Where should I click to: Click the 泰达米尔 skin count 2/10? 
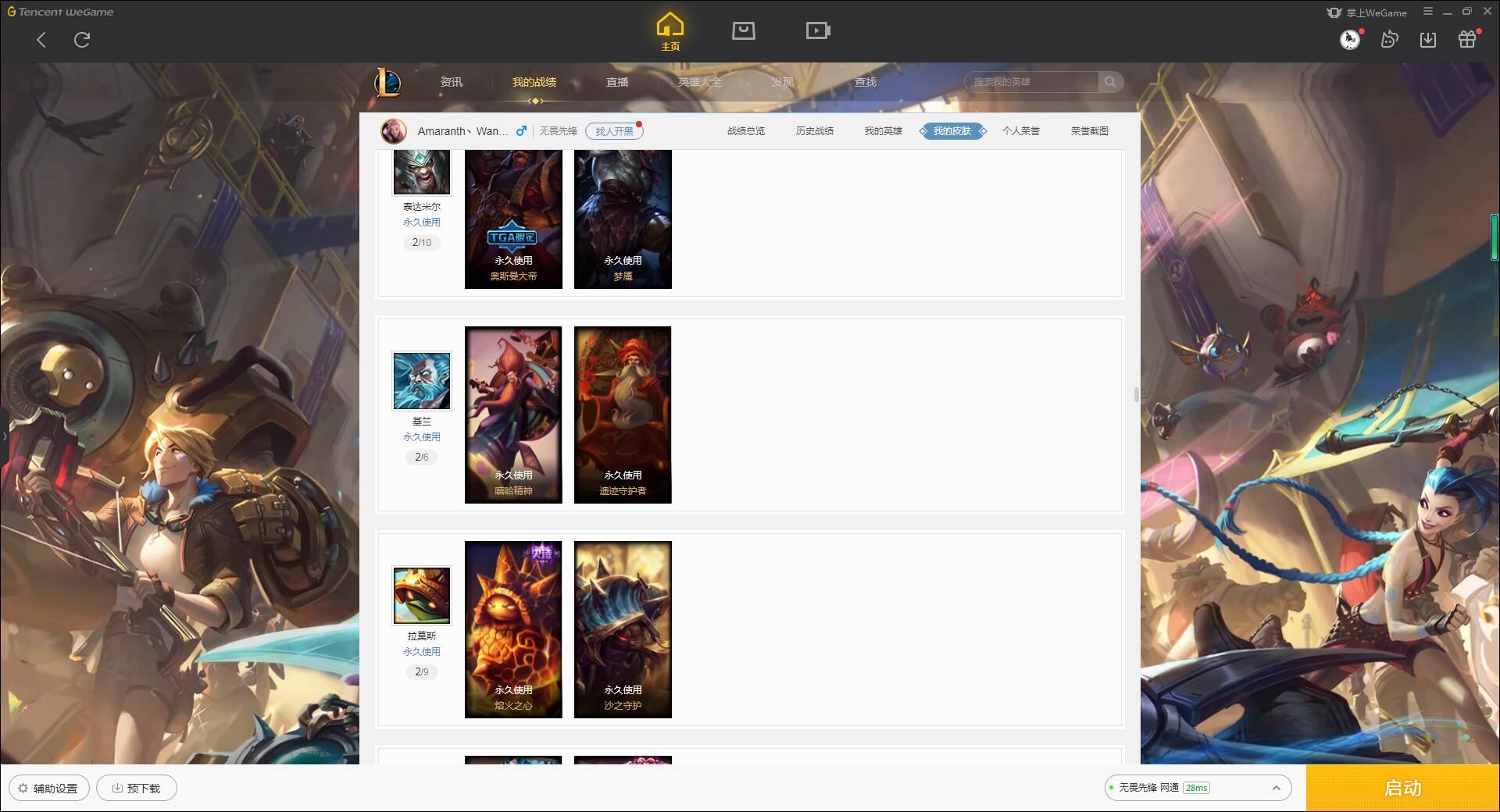point(422,243)
